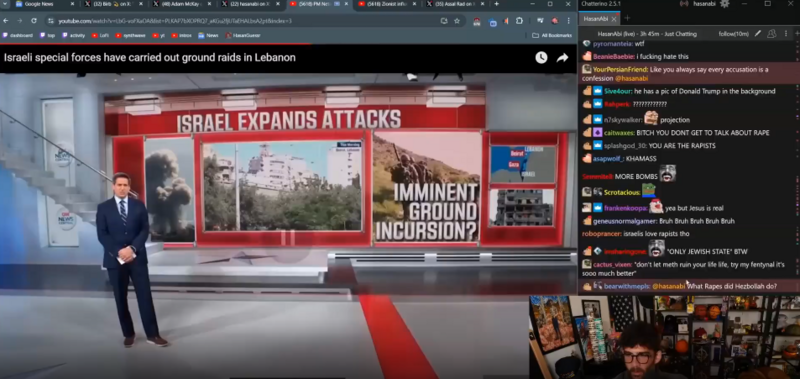The image size is (800, 379).
Task: Open the News bookmark
Action: [x=208, y=35]
